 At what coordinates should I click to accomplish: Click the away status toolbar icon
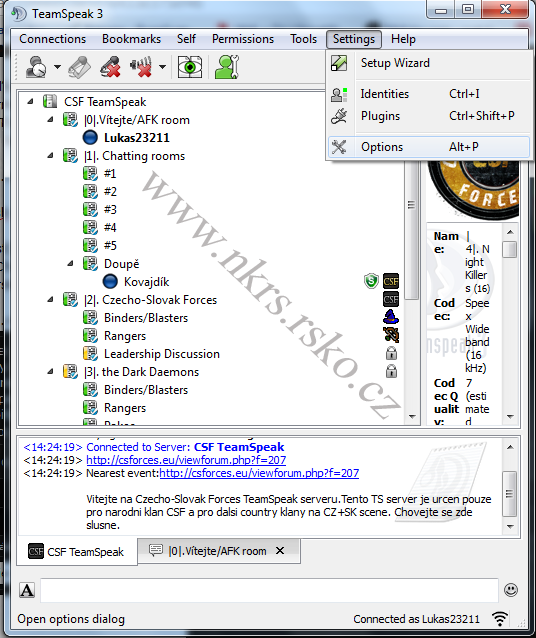36,67
